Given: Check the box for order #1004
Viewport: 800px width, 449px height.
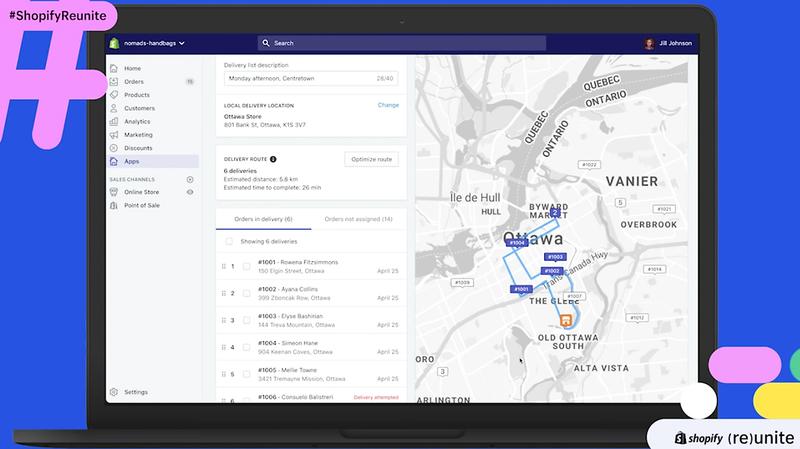Looking at the screenshot, I should coord(246,347).
